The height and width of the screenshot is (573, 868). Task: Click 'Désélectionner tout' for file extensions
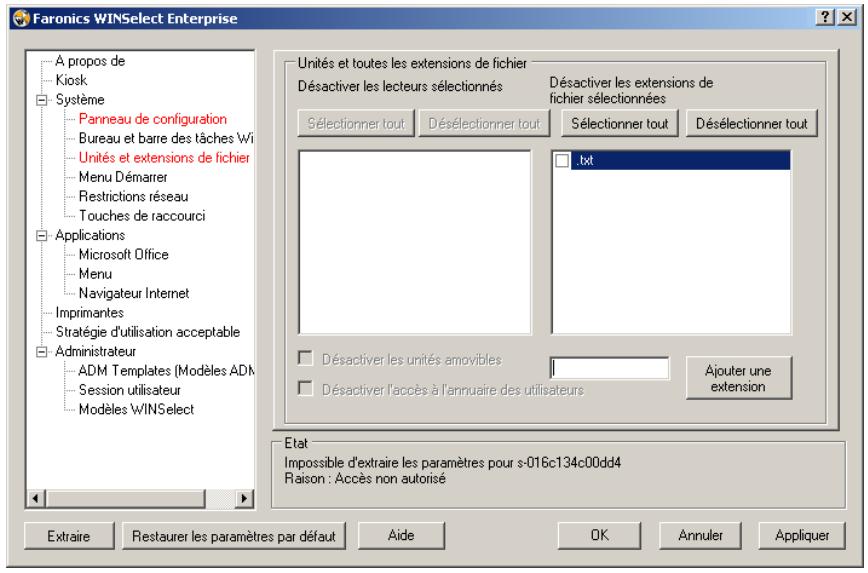point(752,123)
